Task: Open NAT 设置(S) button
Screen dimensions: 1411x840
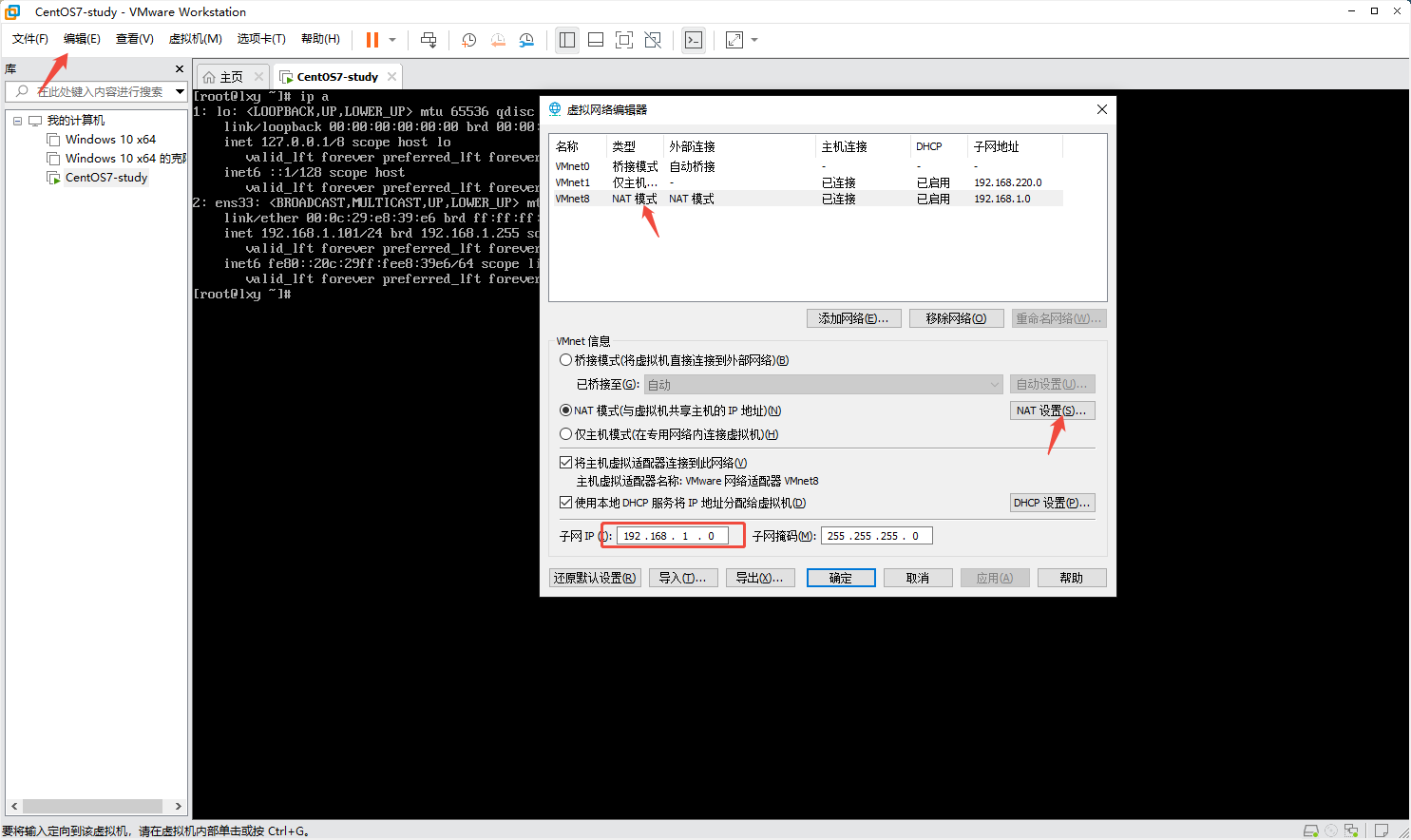Action: click(1052, 410)
